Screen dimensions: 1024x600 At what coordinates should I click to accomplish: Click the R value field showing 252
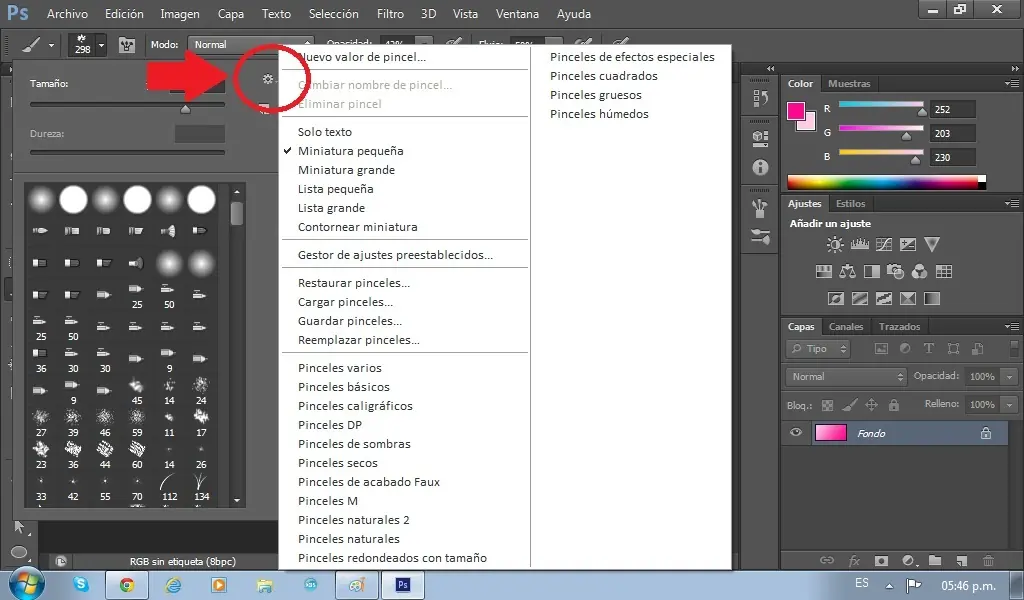[x=953, y=109]
